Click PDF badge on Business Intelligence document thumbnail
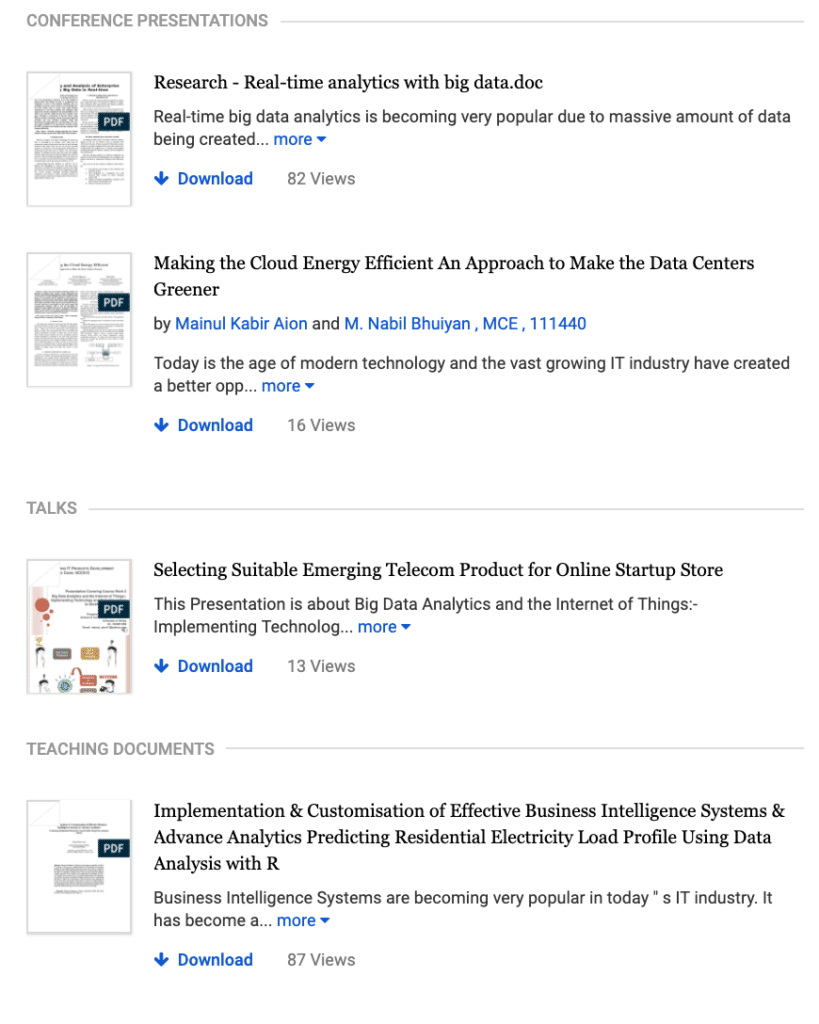The height and width of the screenshot is (1024, 819). (115, 849)
